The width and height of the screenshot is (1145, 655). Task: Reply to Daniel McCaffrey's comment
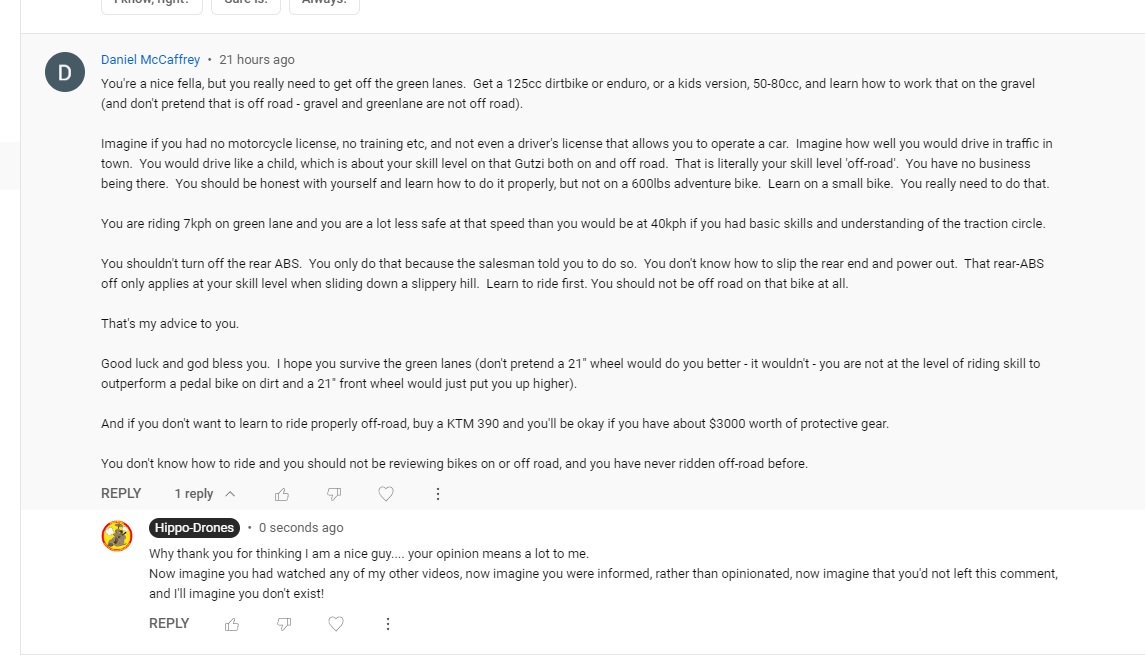coord(121,494)
